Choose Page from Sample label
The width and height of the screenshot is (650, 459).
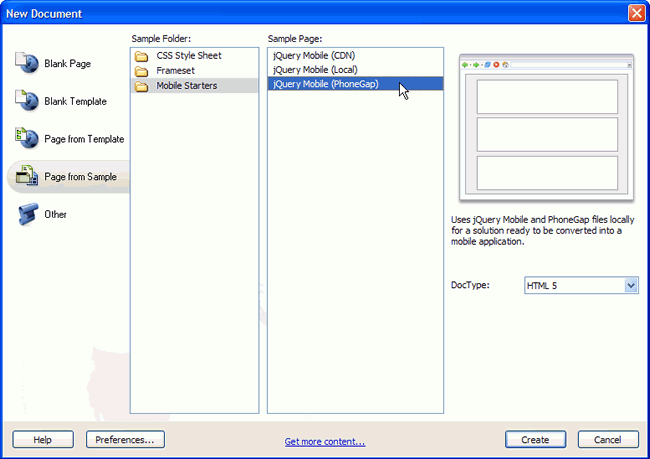pos(80,177)
